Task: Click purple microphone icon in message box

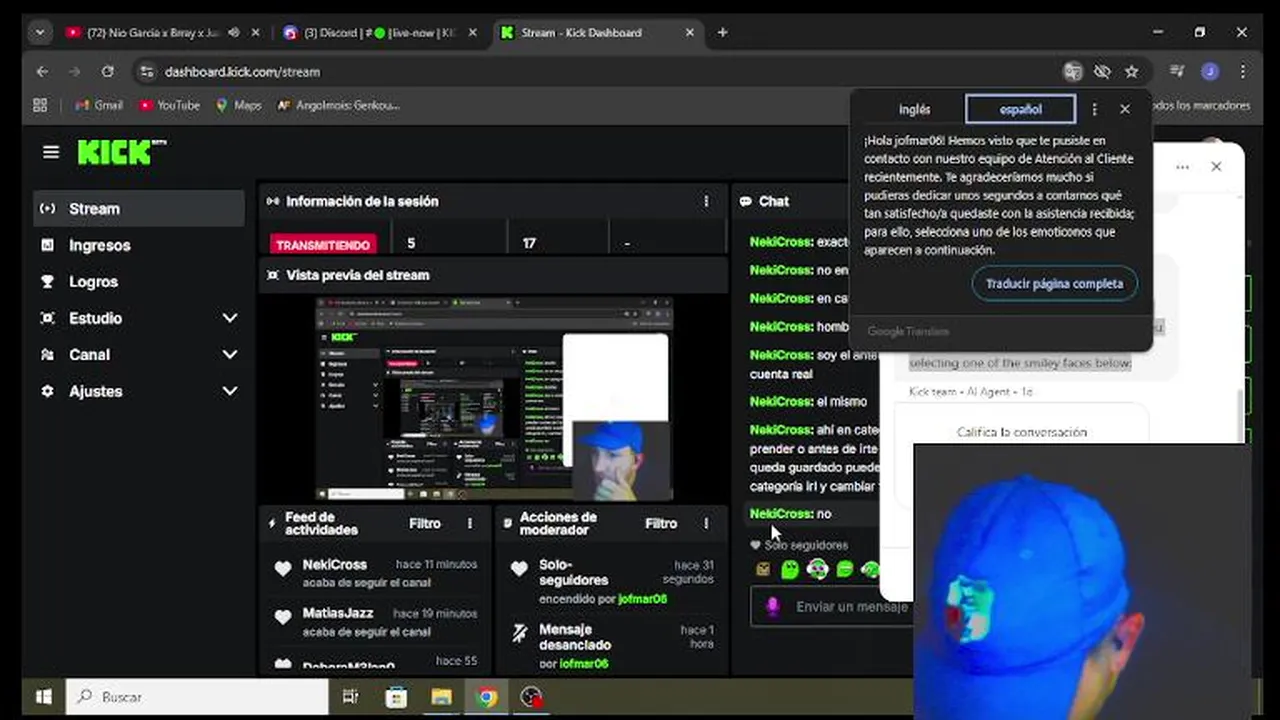Action: (x=772, y=606)
